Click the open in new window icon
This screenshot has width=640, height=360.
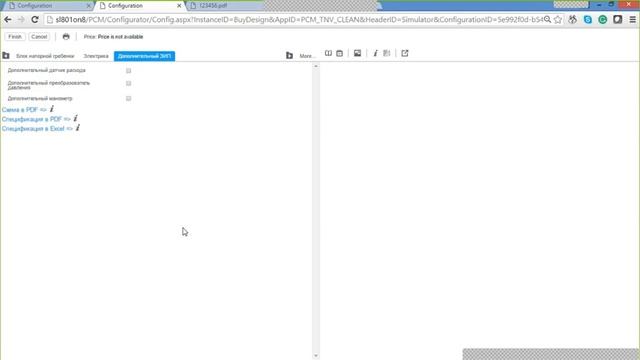click(x=404, y=53)
